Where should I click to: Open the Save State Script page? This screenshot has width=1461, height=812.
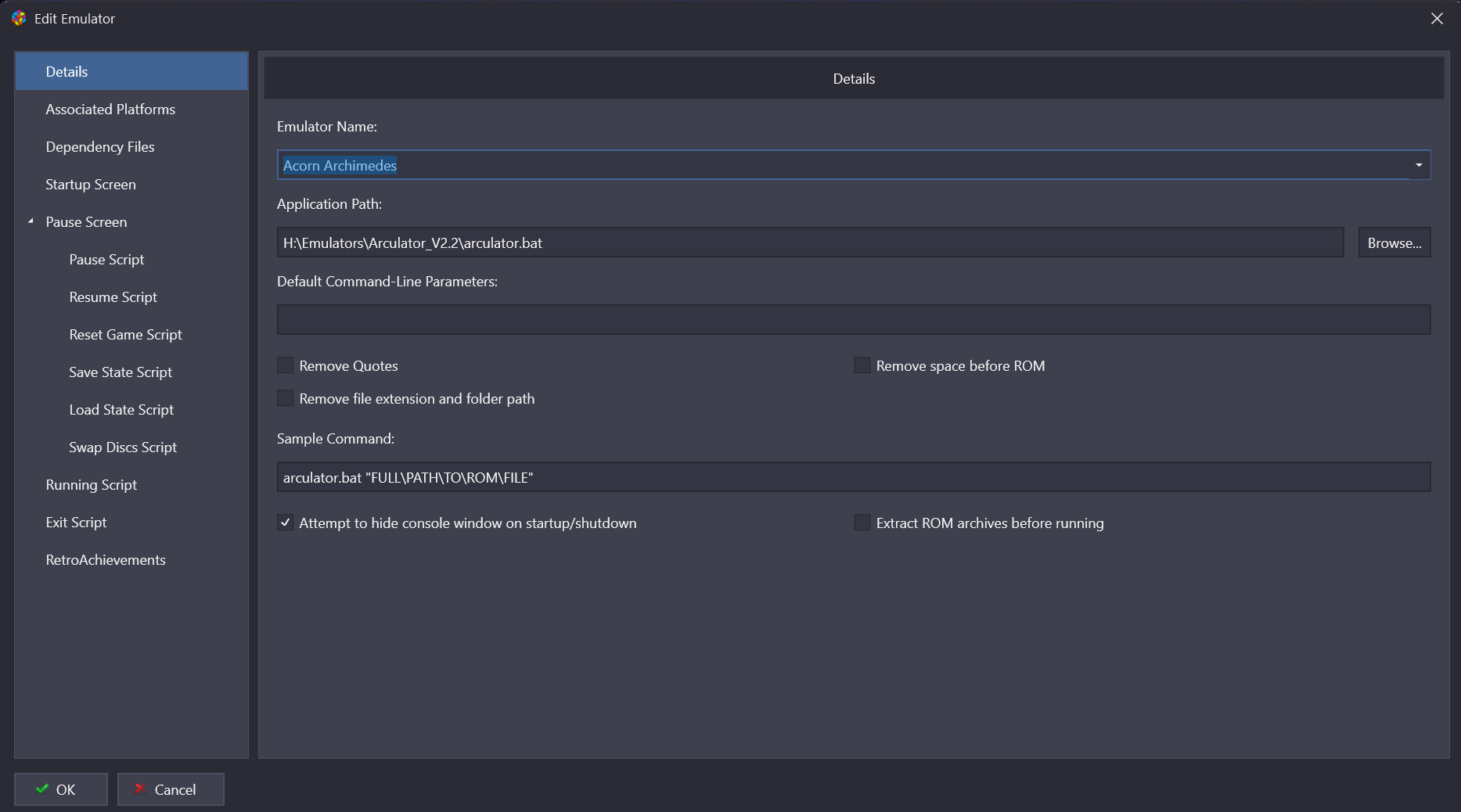pos(121,372)
